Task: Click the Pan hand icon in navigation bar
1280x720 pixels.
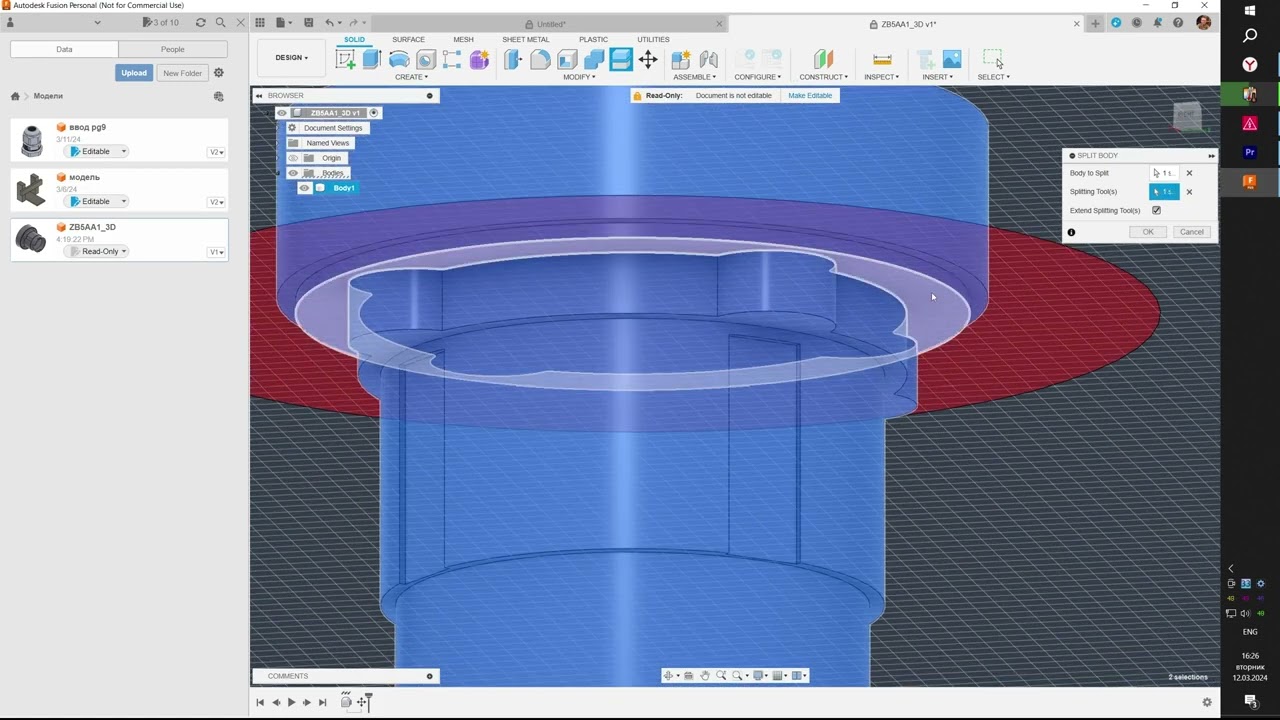Action: (x=705, y=676)
